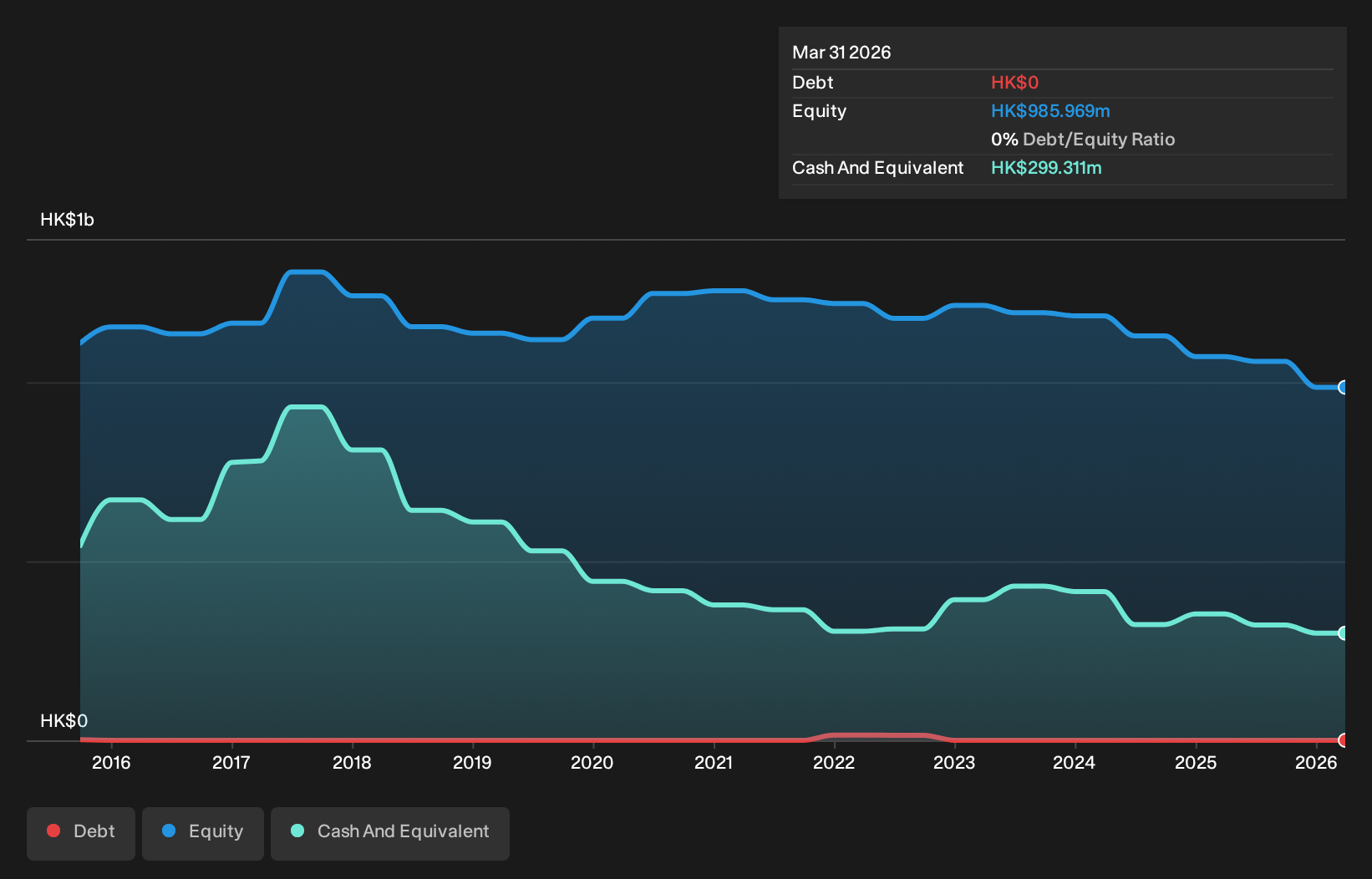Click the Equity endpoint marker at 2026

(1344, 387)
